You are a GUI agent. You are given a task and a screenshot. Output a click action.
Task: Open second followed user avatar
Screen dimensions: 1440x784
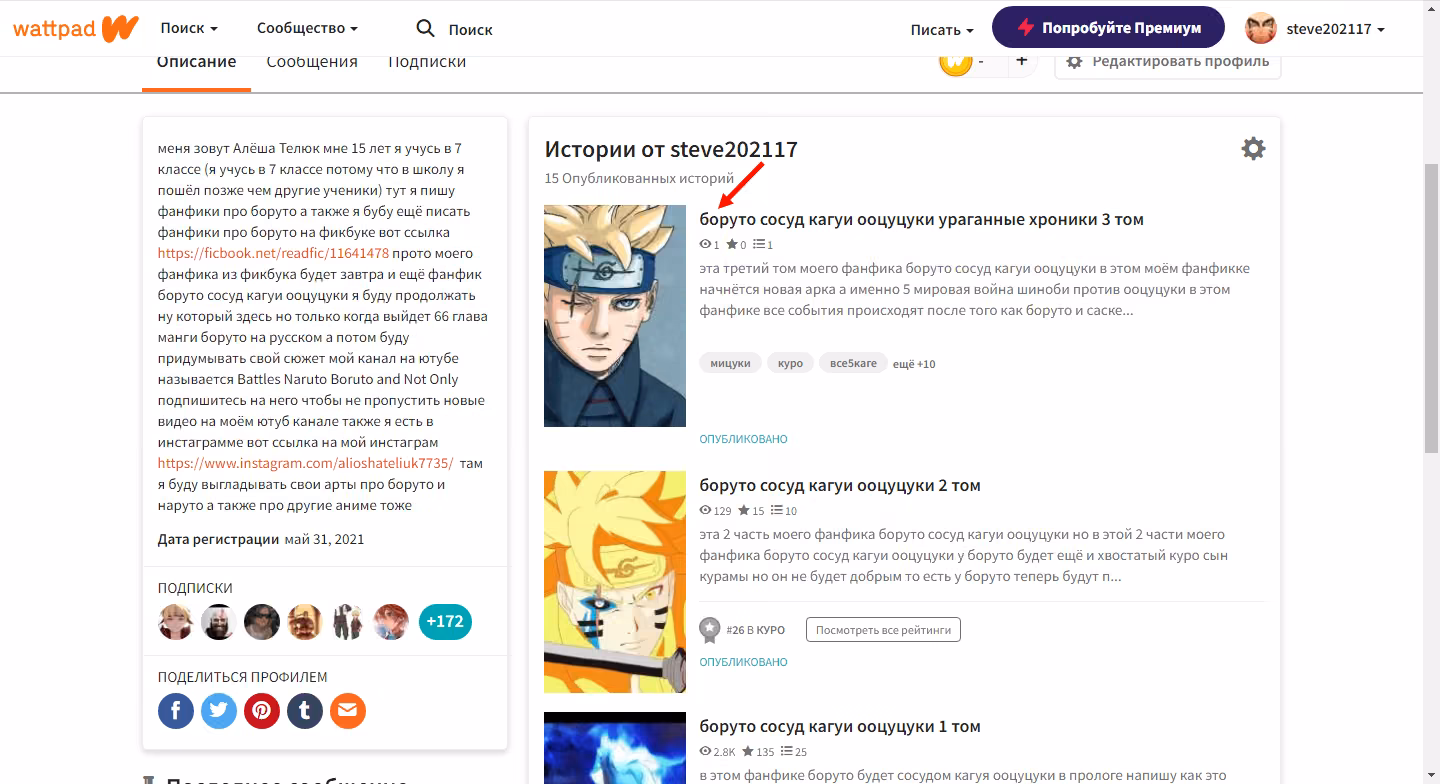point(219,622)
